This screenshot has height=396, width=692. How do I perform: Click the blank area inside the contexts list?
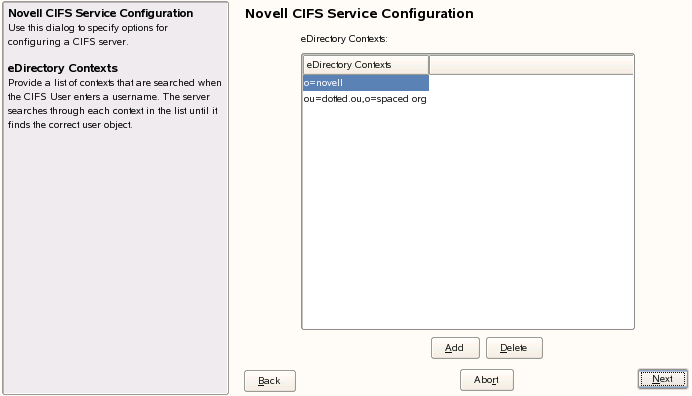tap(468, 216)
